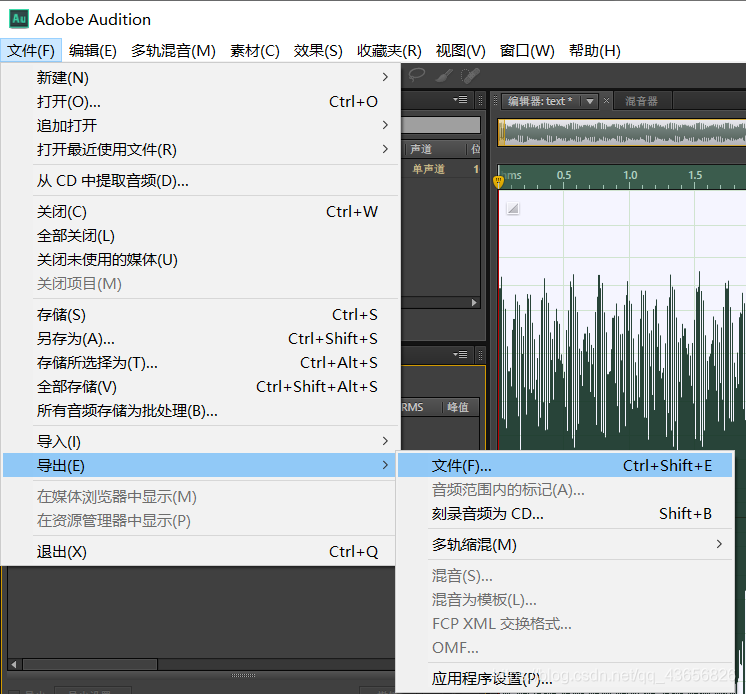The width and height of the screenshot is (746, 694).
Task: Open the 多轨混音(M) menu
Action: (x=173, y=50)
